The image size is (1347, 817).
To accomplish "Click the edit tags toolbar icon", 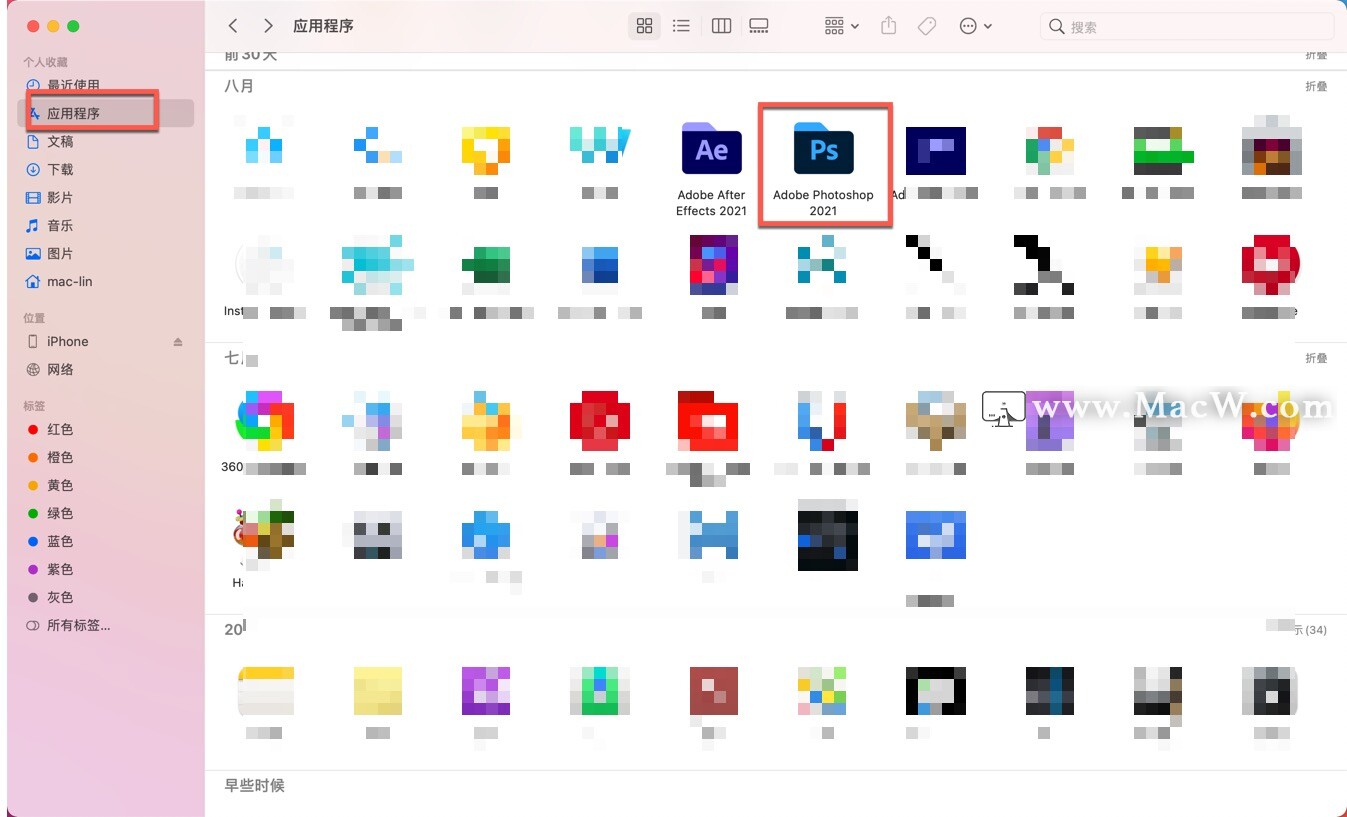I will coord(927,26).
